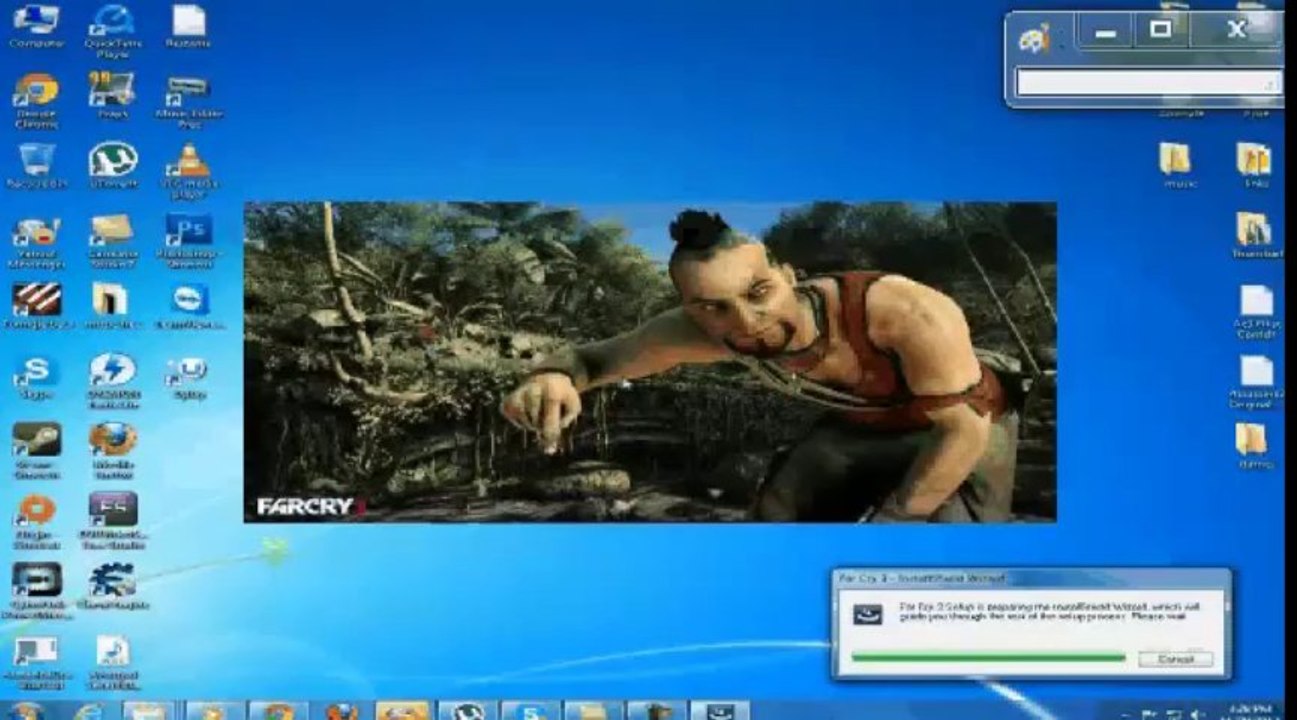Viewport: 1297px width, 720px height.
Task: Switch to Chrome on the taskbar
Action: [278, 711]
